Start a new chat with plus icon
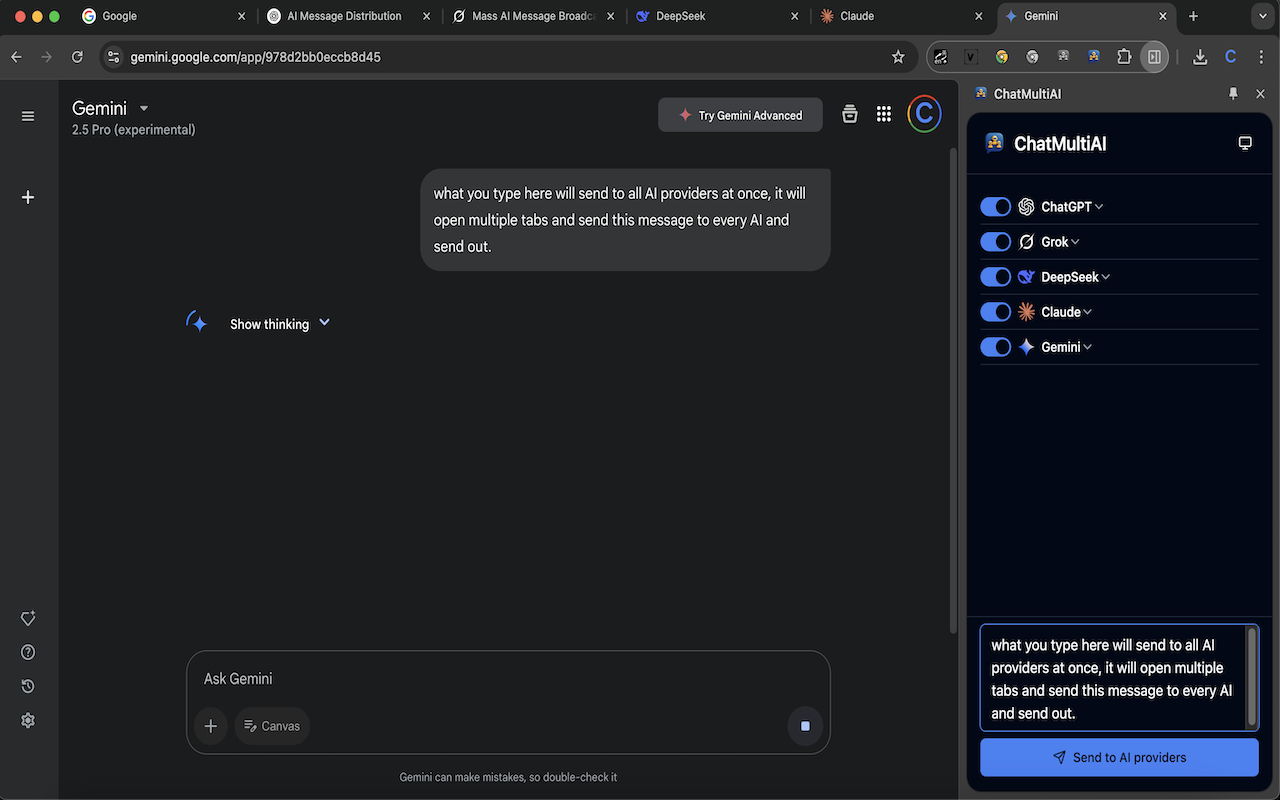The width and height of the screenshot is (1280, 800). [x=28, y=197]
